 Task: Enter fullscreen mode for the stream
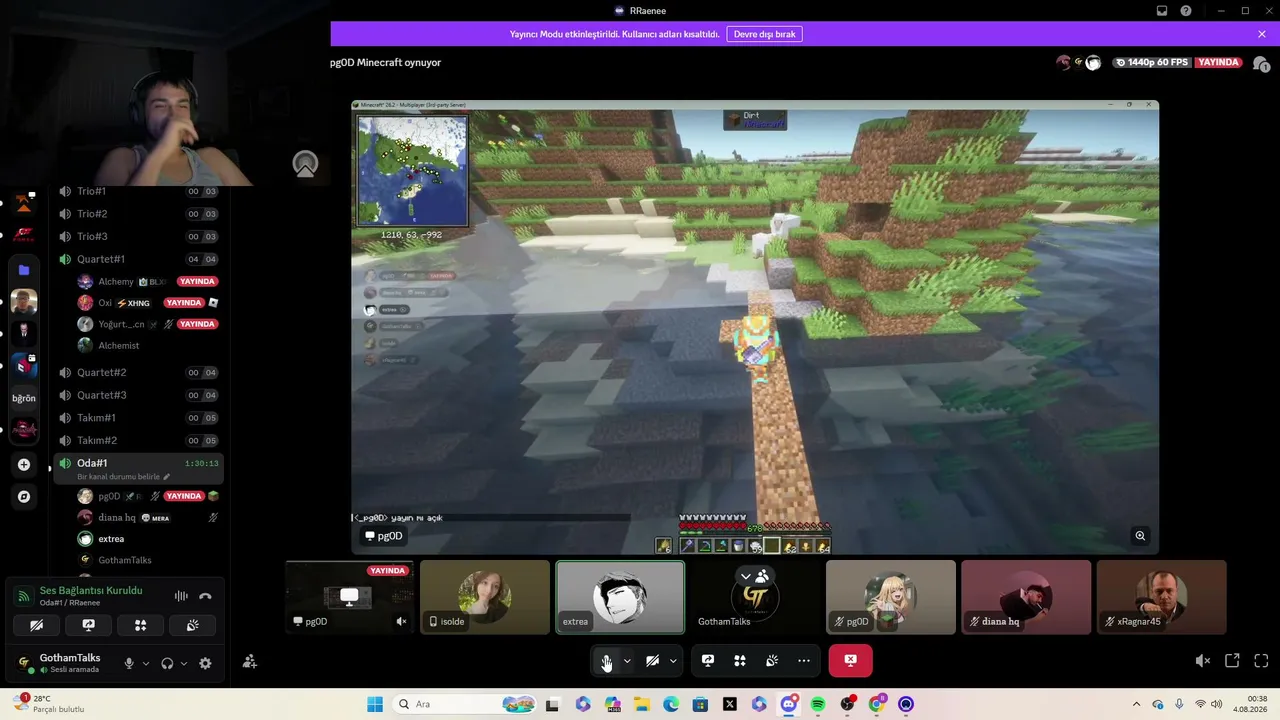pos(1261,661)
